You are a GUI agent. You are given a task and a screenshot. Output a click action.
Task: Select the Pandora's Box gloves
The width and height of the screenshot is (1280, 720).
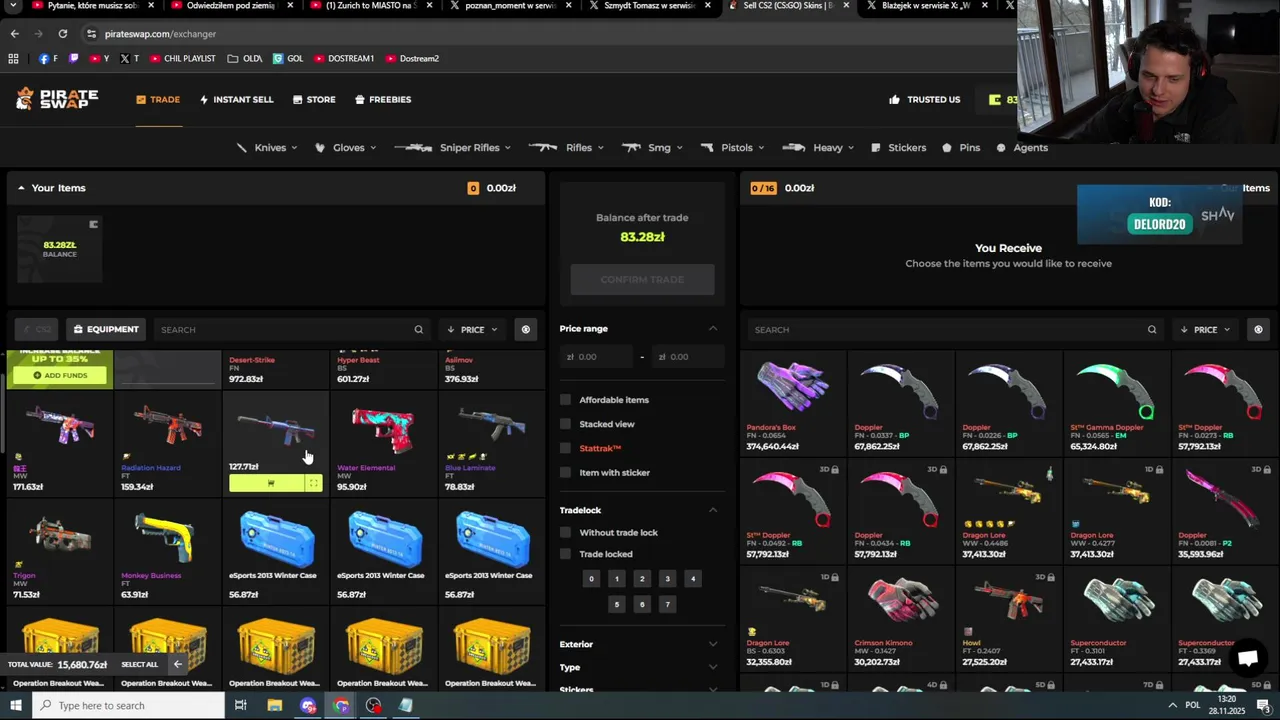coord(793,403)
